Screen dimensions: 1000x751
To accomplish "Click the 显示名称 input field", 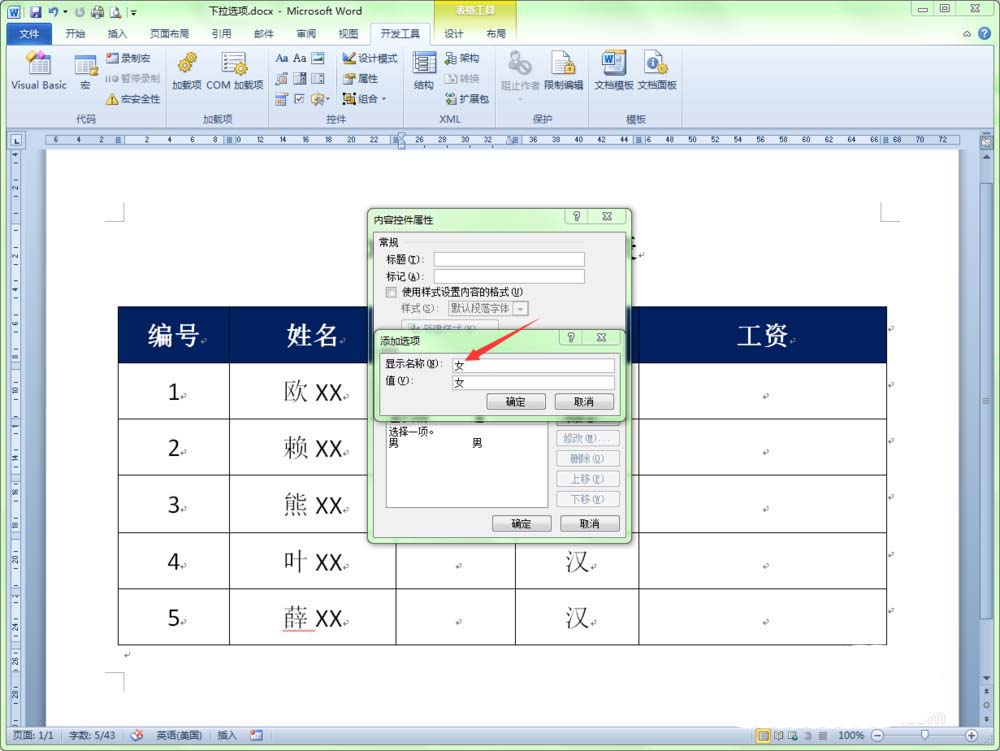I will click(533, 365).
